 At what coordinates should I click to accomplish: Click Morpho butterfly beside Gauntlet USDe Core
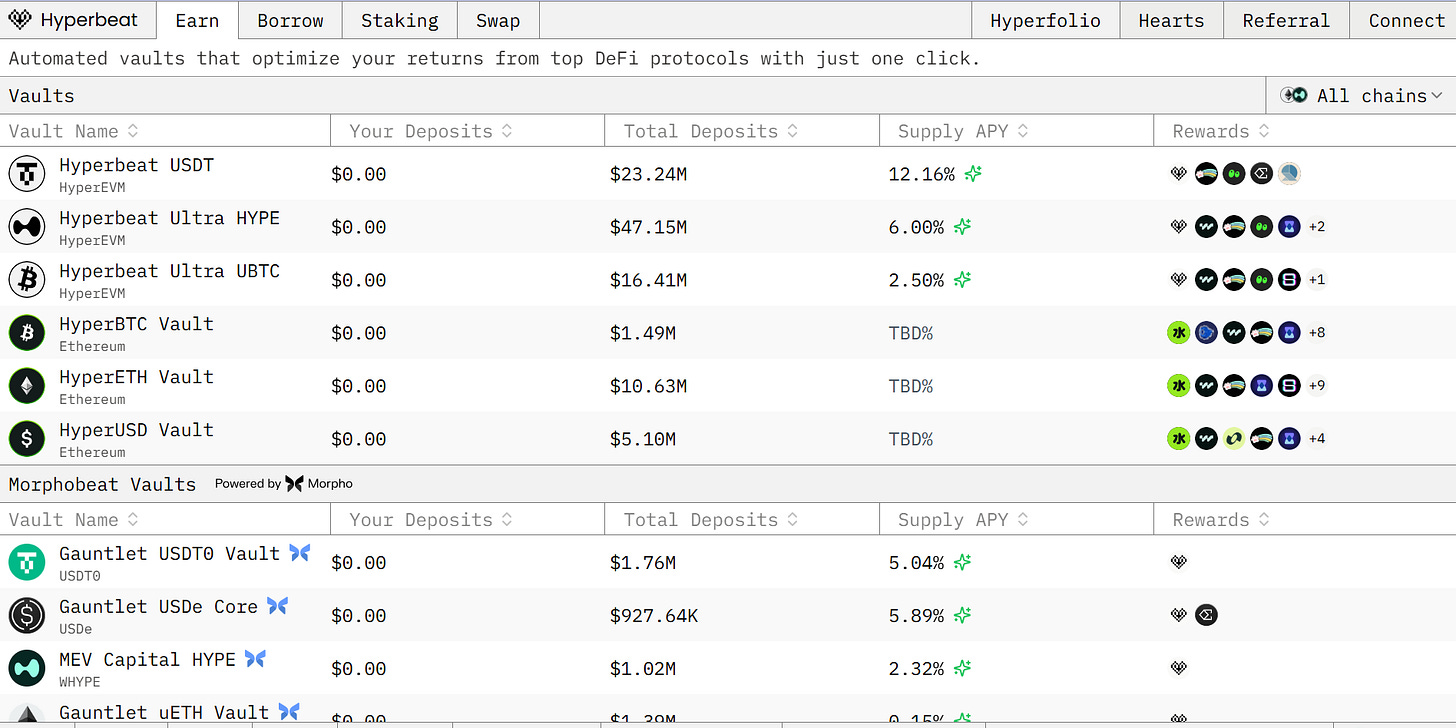[x=277, y=605]
